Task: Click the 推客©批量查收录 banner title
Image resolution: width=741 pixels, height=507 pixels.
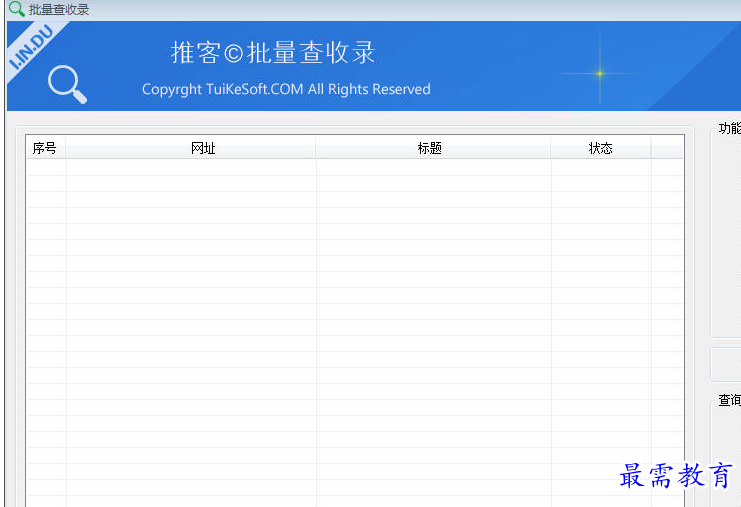Action: coord(273,52)
